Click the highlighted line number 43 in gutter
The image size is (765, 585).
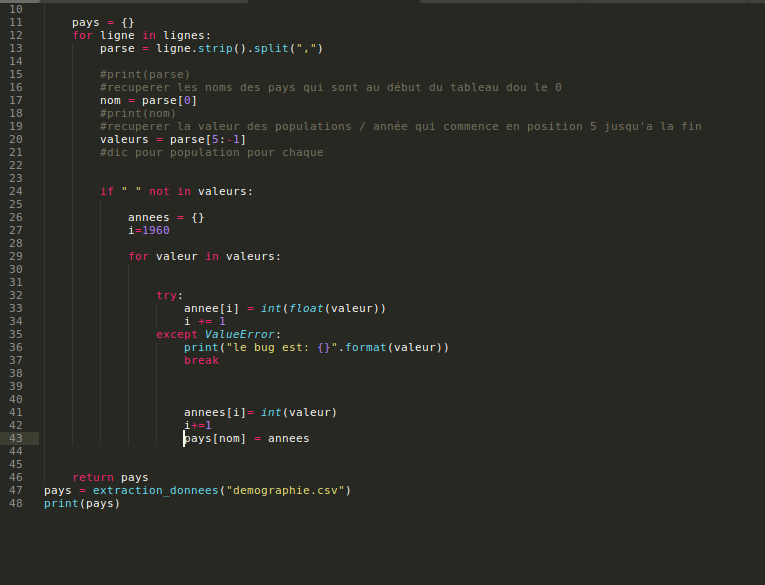pyautogui.click(x=16, y=439)
